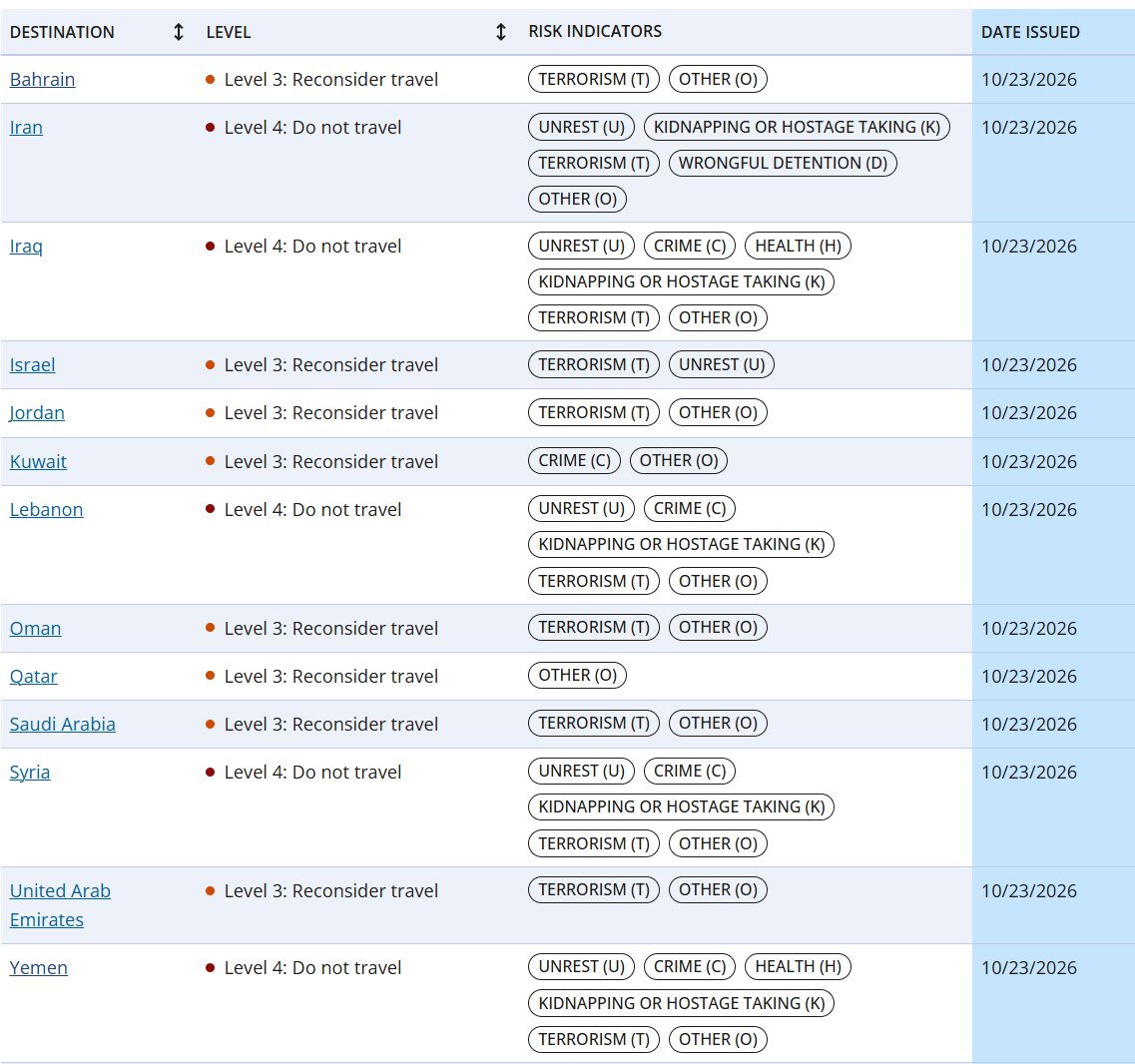1135x1064 pixels.
Task: Go to the Yemen advisory page
Action: point(38,968)
